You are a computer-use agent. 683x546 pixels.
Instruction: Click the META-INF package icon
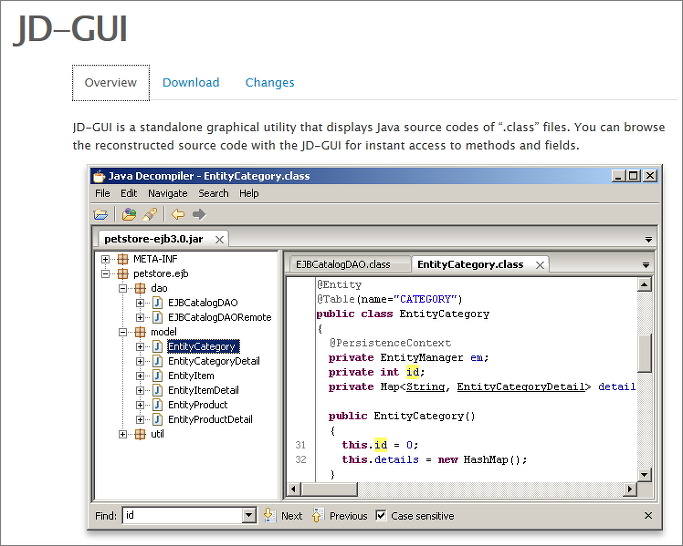pyautogui.click(x=123, y=259)
